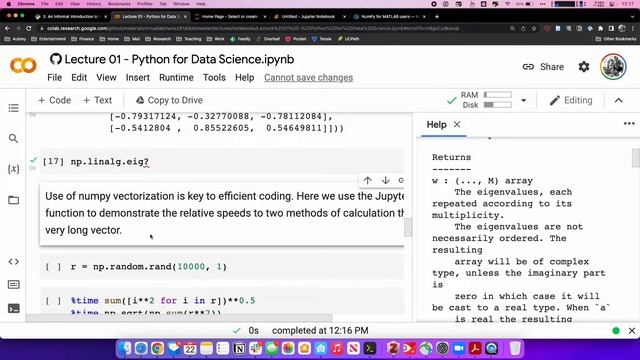640x360 pixels.
Task: Reload the page in Chrome
Action: (29, 28)
